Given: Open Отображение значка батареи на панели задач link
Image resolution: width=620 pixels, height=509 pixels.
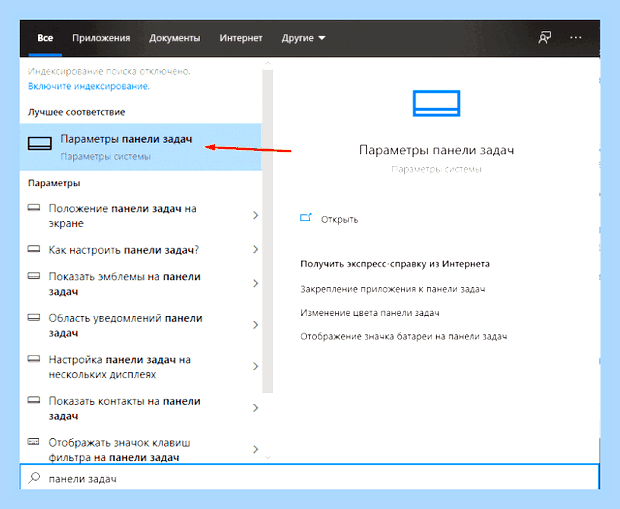Looking at the screenshot, I should [x=404, y=337].
